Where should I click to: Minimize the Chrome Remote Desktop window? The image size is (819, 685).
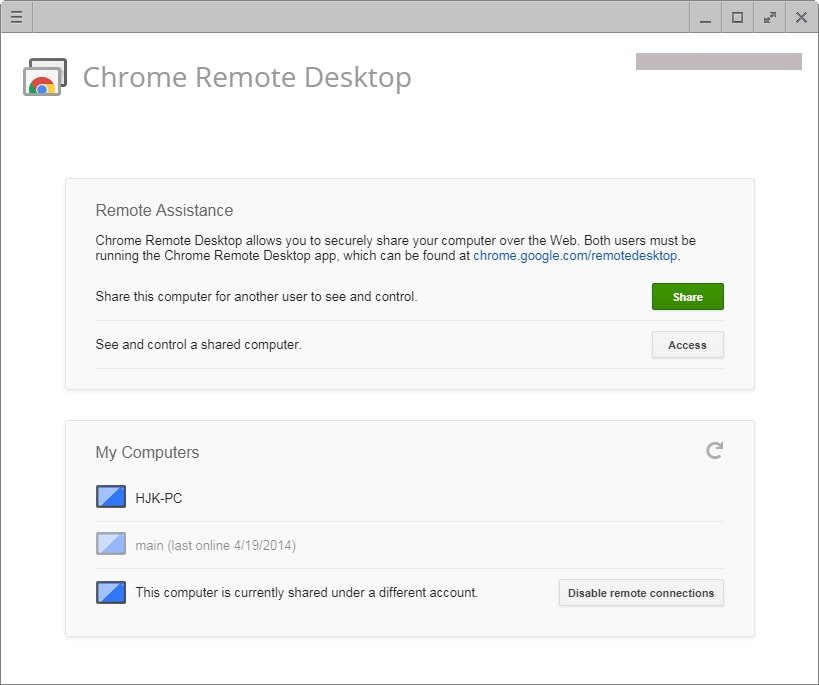click(x=706, y=17)
